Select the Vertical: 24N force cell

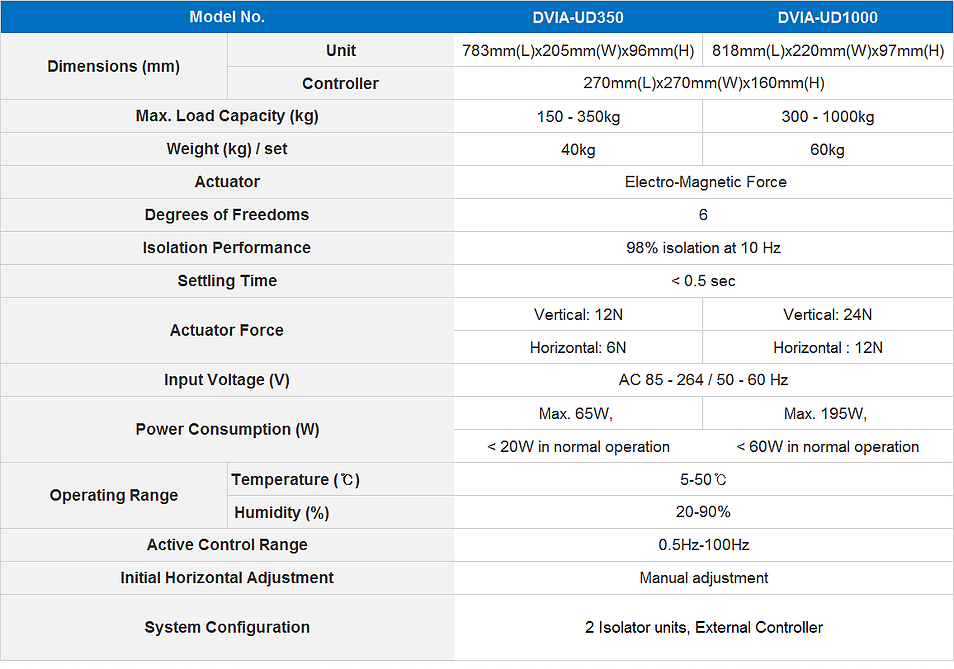827,314
